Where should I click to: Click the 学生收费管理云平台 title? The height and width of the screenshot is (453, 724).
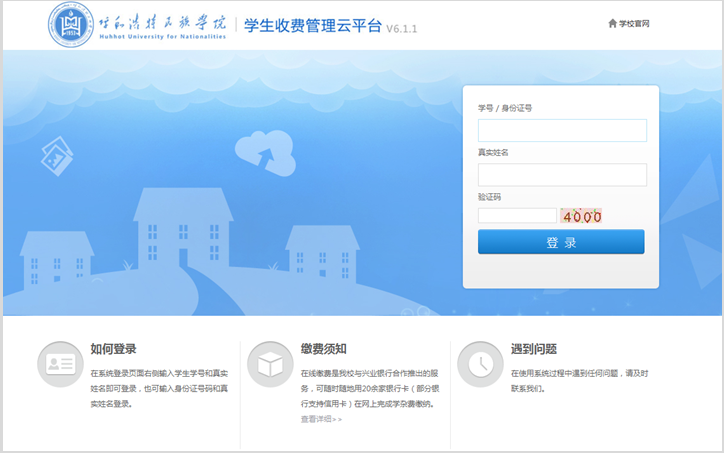(312, 26)
